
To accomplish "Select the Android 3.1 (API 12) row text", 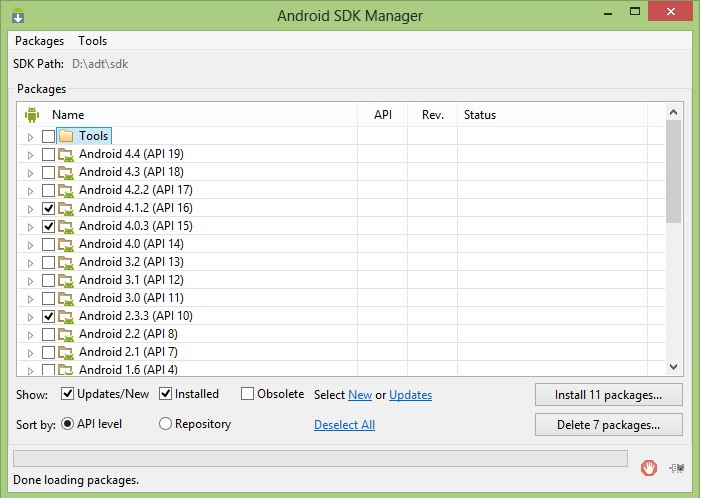I will pos(131,280).
